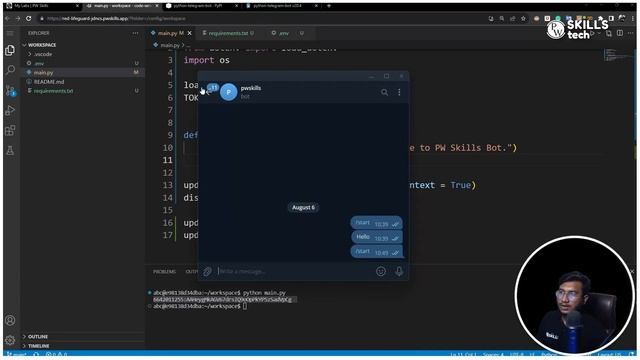Click the zoom magnifier icon in address bar
The width and height of the screenshot is (640, 360).
click(x=502, y=18)
